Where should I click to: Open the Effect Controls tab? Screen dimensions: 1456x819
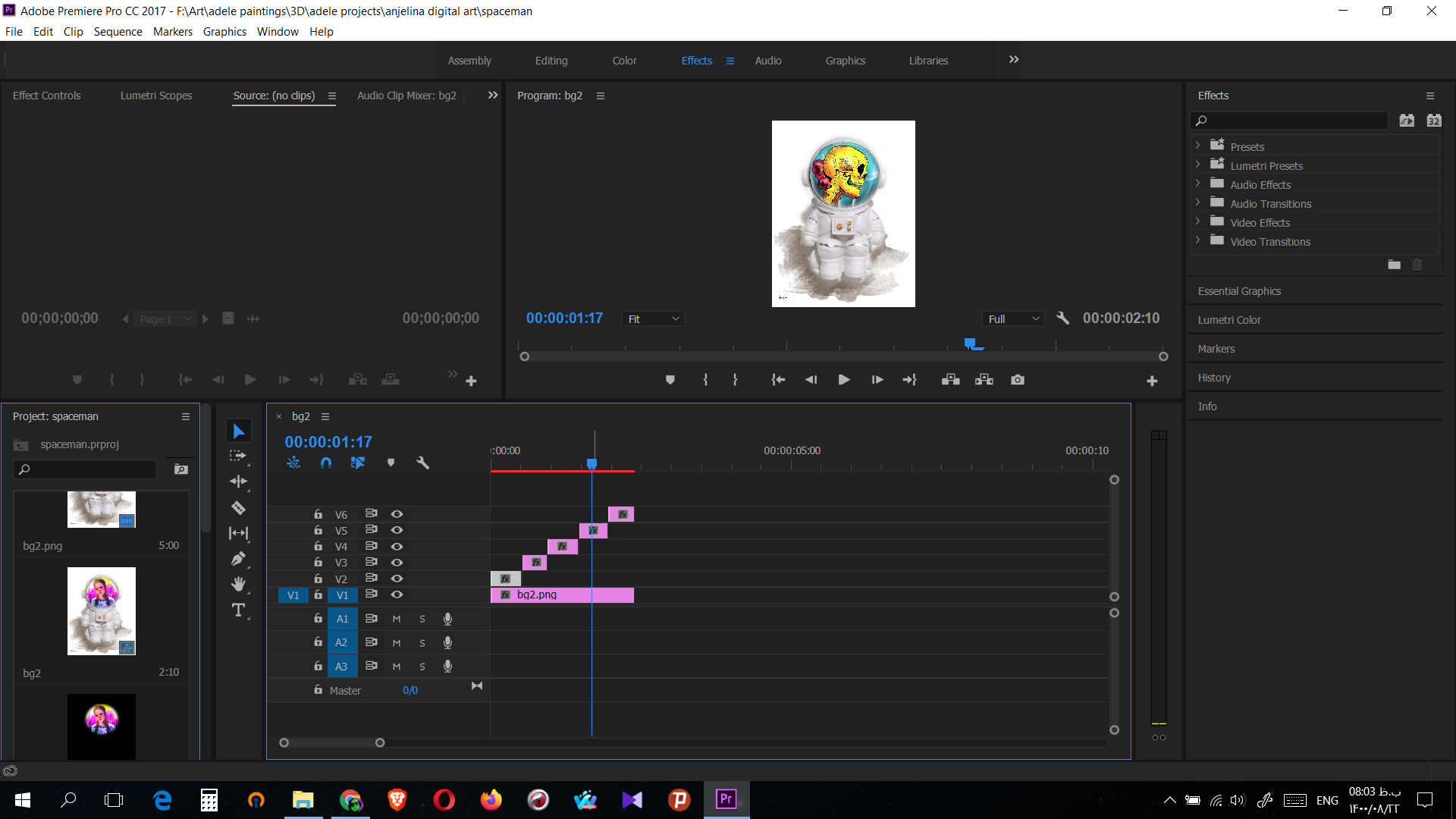coord(46,96)
